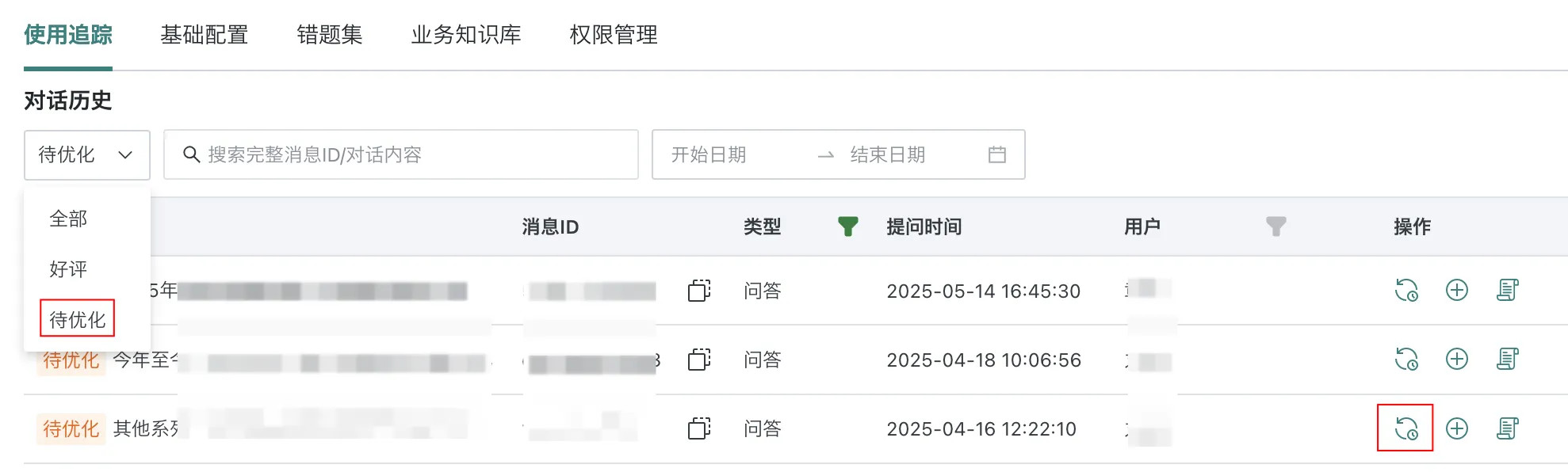Open the 权限管理 tab
Screen dimensions: 1568x472
613,35
